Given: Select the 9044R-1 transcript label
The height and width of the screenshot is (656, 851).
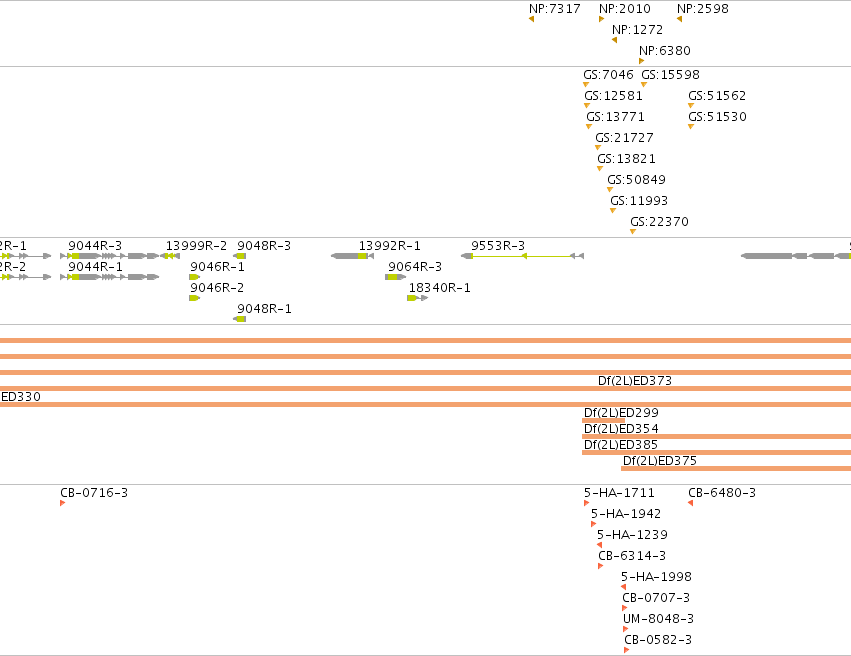Looking at the screenshot, I should [x=95, y=267].
